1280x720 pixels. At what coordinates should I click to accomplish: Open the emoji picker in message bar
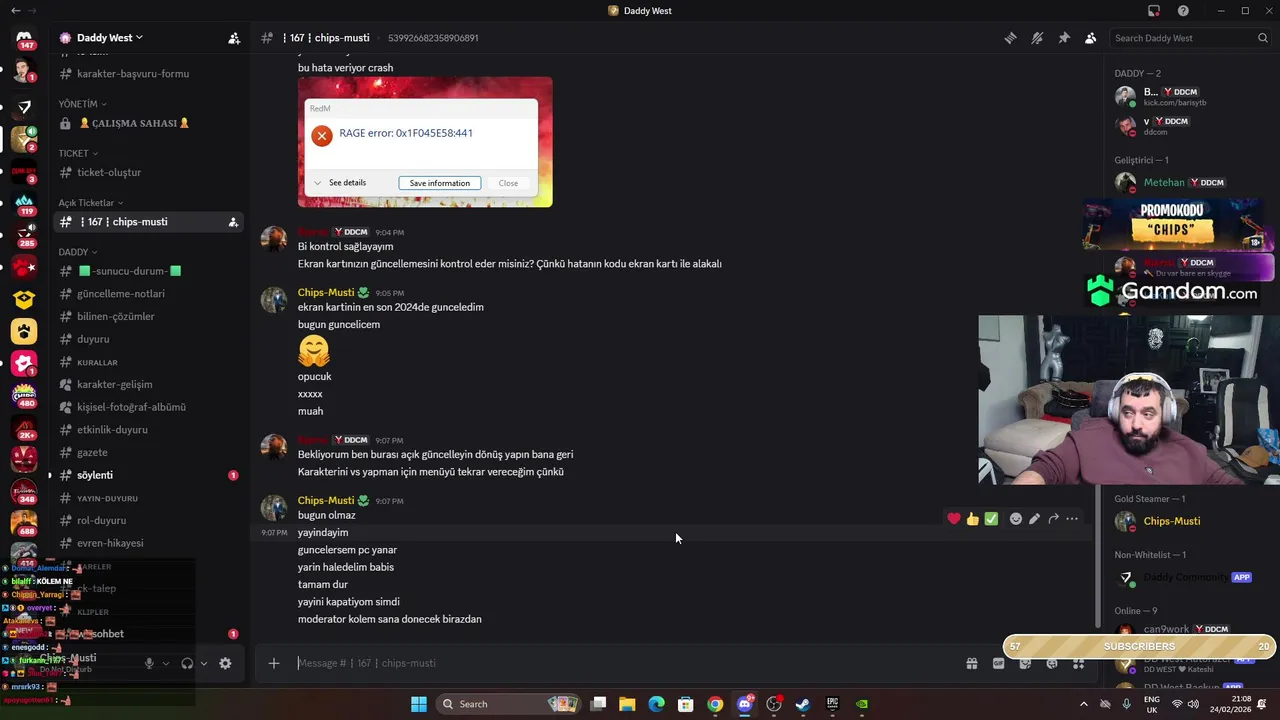(x=1052, y=663)
